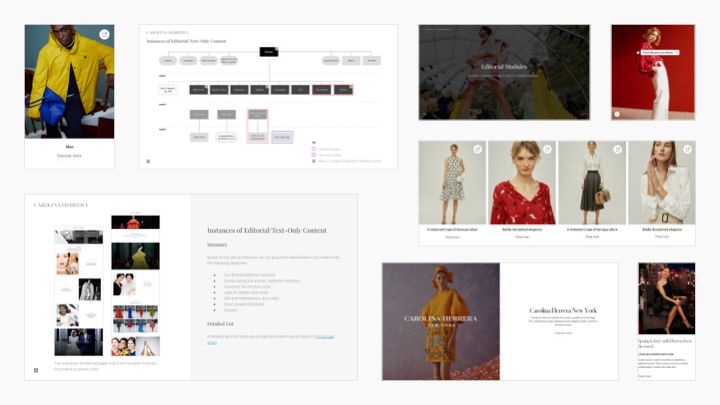Select the white shirt product photo
720x405 pixels.
coord(662,183)
